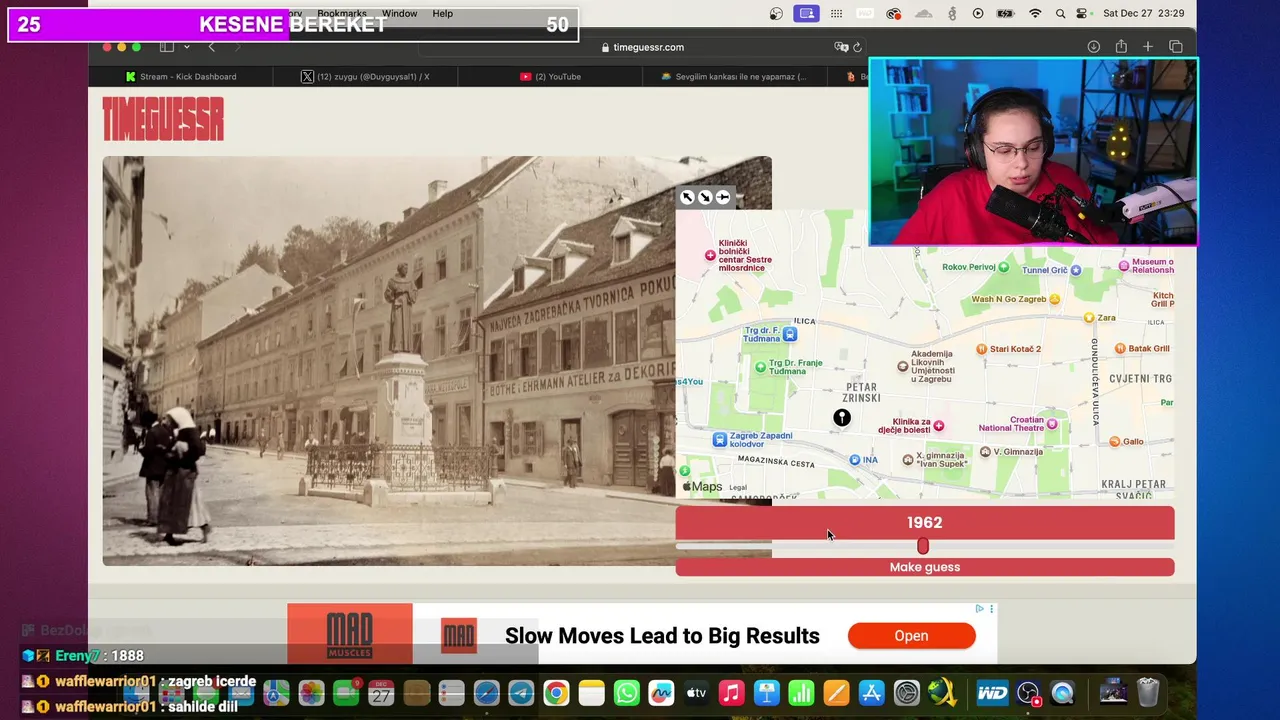Adjust the year slider handle at 1962
This screenshot has height=720, width=1280.
tap(923, 546)
